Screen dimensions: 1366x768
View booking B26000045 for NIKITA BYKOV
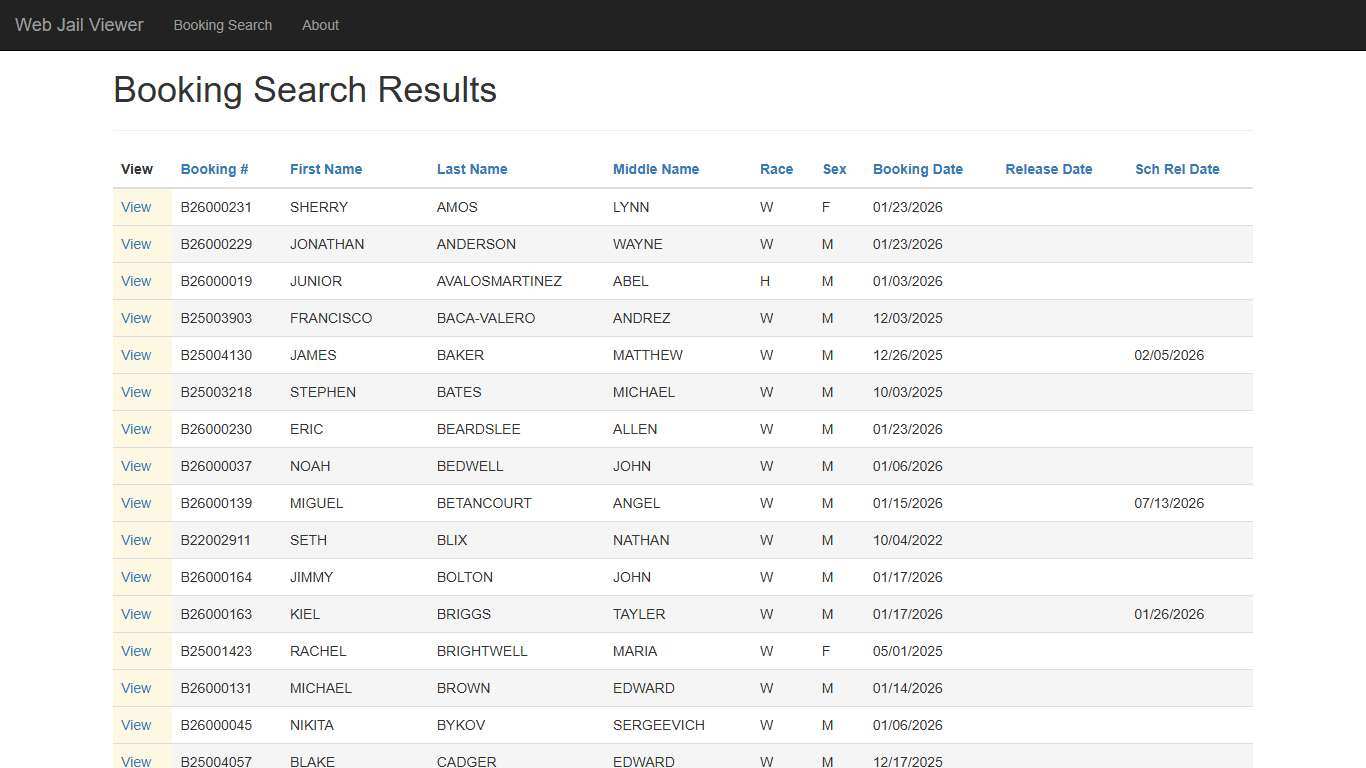click(x=136, y=725)
